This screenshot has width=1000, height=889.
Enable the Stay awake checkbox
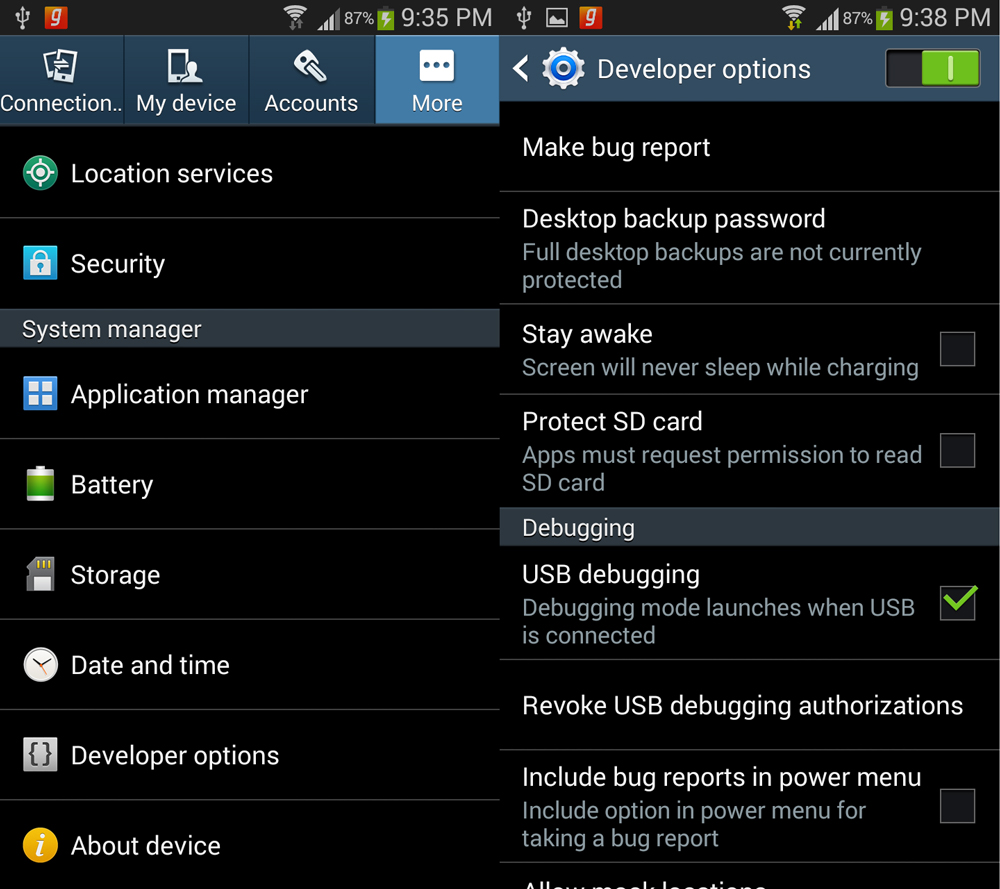click(x=957, y=349)
